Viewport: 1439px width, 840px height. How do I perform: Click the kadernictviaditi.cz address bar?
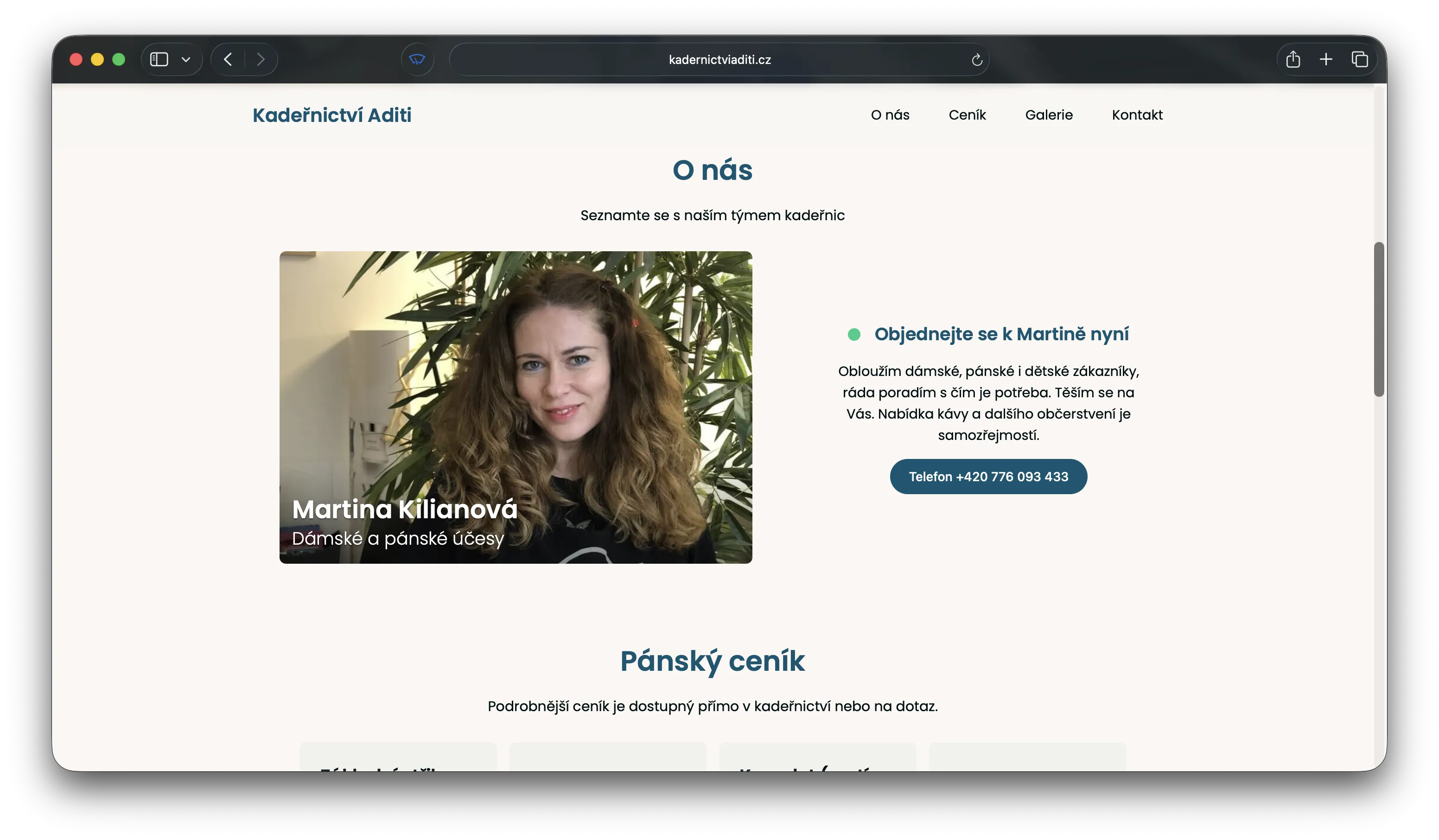[x=719, y=60]
